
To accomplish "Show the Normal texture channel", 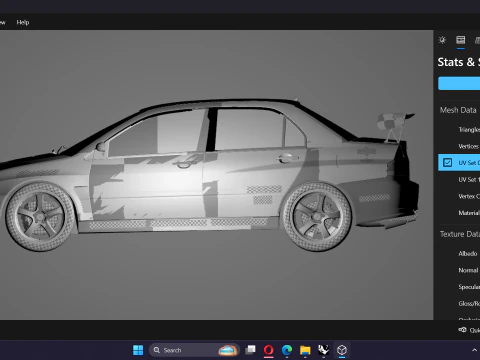I will pyautogui.click(x=468, y=270).
